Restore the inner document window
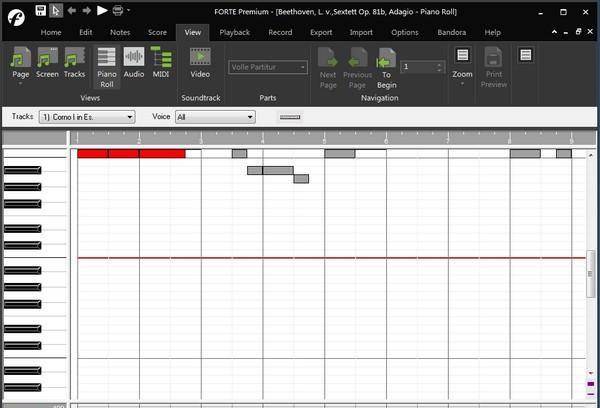Viewport: 600px width, 408px height. (578, 32)
